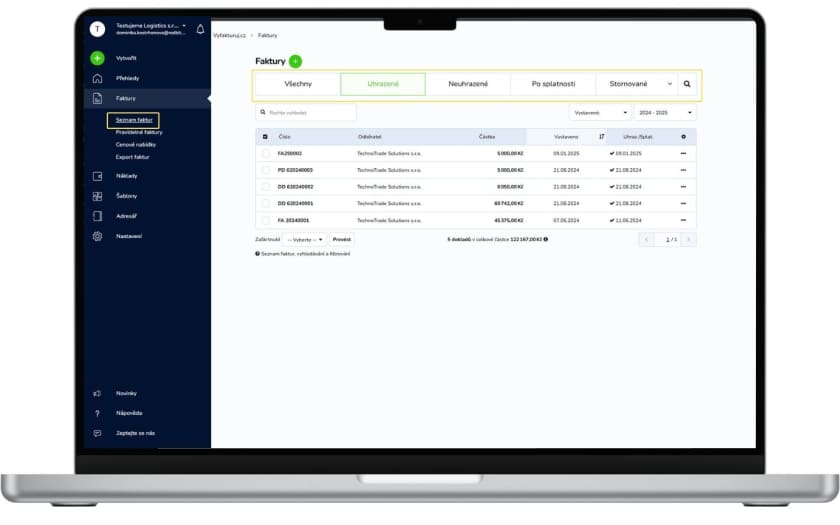840x525 pixels.
Task: Open Pravidelné faktury in sidebar submenu
Action: 139,132
